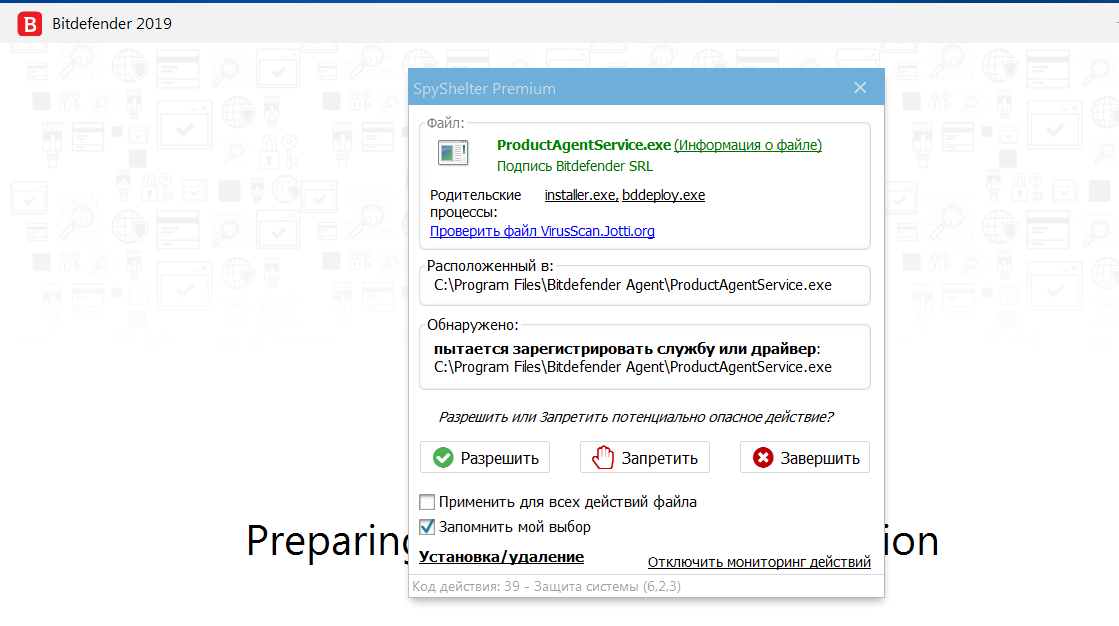The height and width of the screenshot is (626, 1119).
Task: Close the SpyShelter Premium dialog
Action: click(x=860, y=87)
